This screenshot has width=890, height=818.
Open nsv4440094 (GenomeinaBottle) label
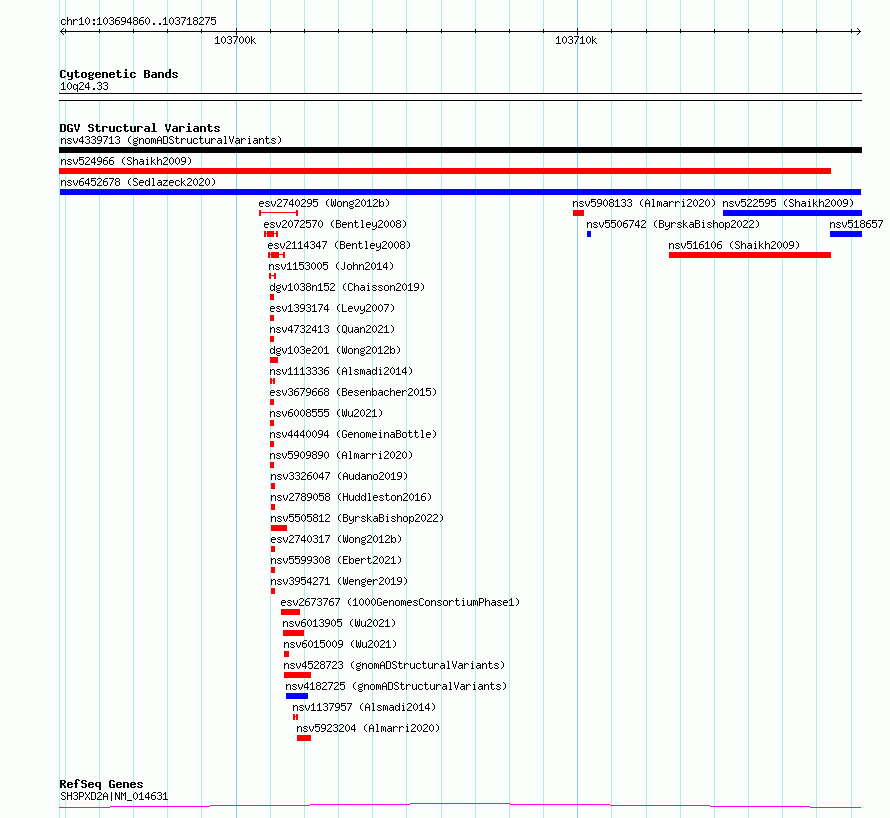pos(353,434)
